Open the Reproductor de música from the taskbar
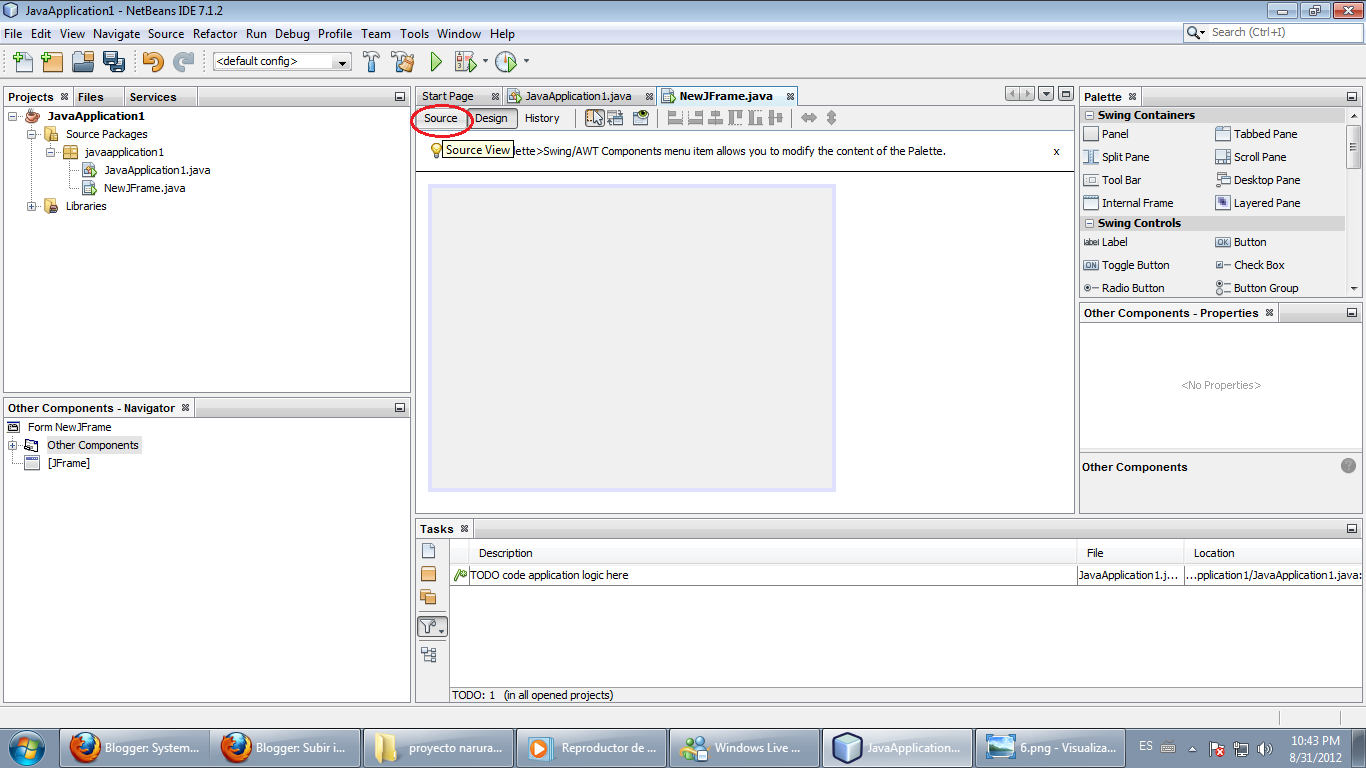This screenshot has width=1366, height=768. point(590,747)
